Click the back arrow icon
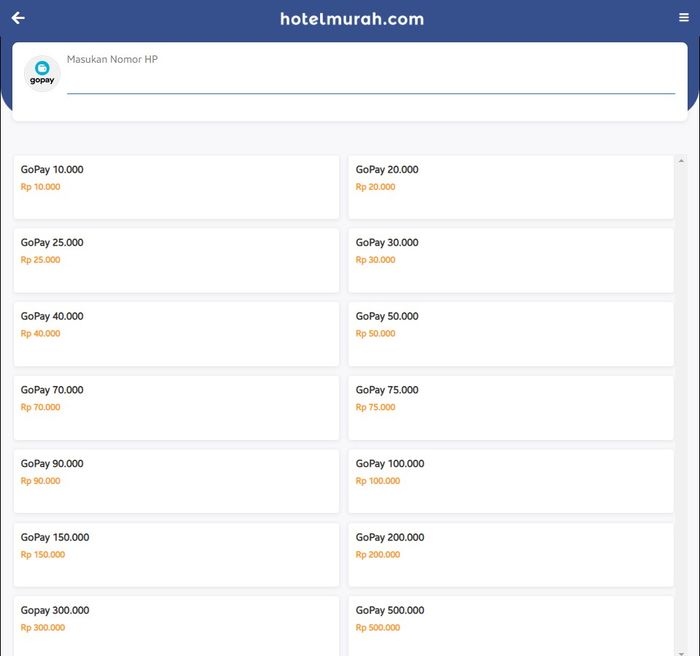Image resolution: width=700 pixels, height=656 pixels. pos(18,18)
